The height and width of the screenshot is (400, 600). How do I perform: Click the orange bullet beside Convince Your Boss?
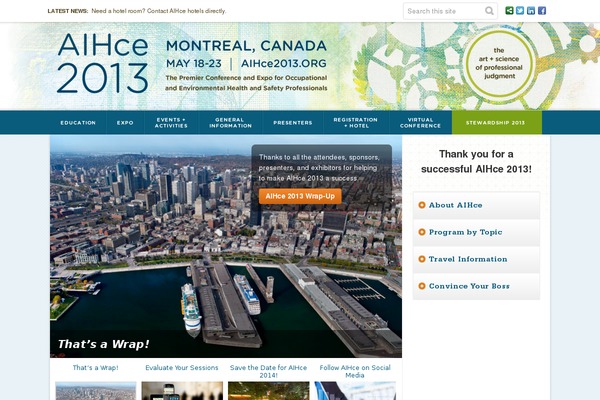pos(422,286)
